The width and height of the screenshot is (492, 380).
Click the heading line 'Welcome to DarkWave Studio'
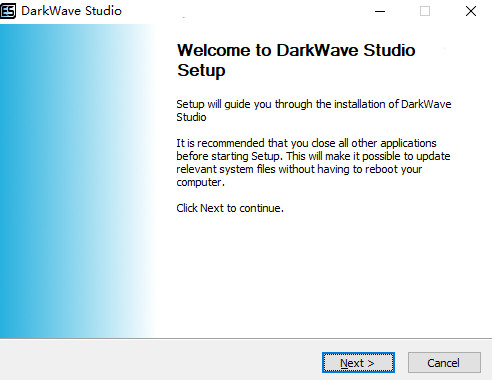coord(296,50)
